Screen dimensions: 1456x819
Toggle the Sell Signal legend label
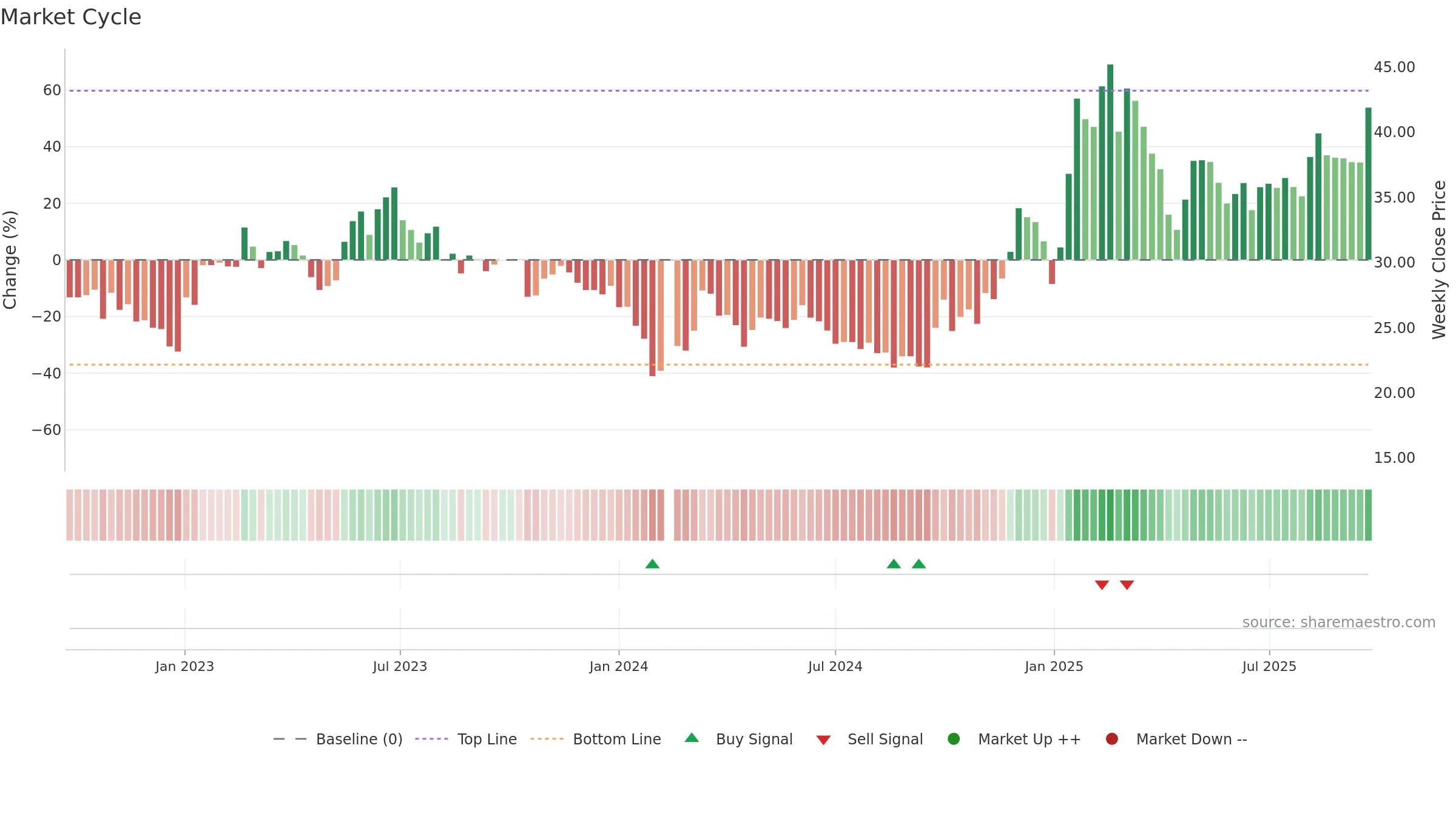click(x=885, y=739)
